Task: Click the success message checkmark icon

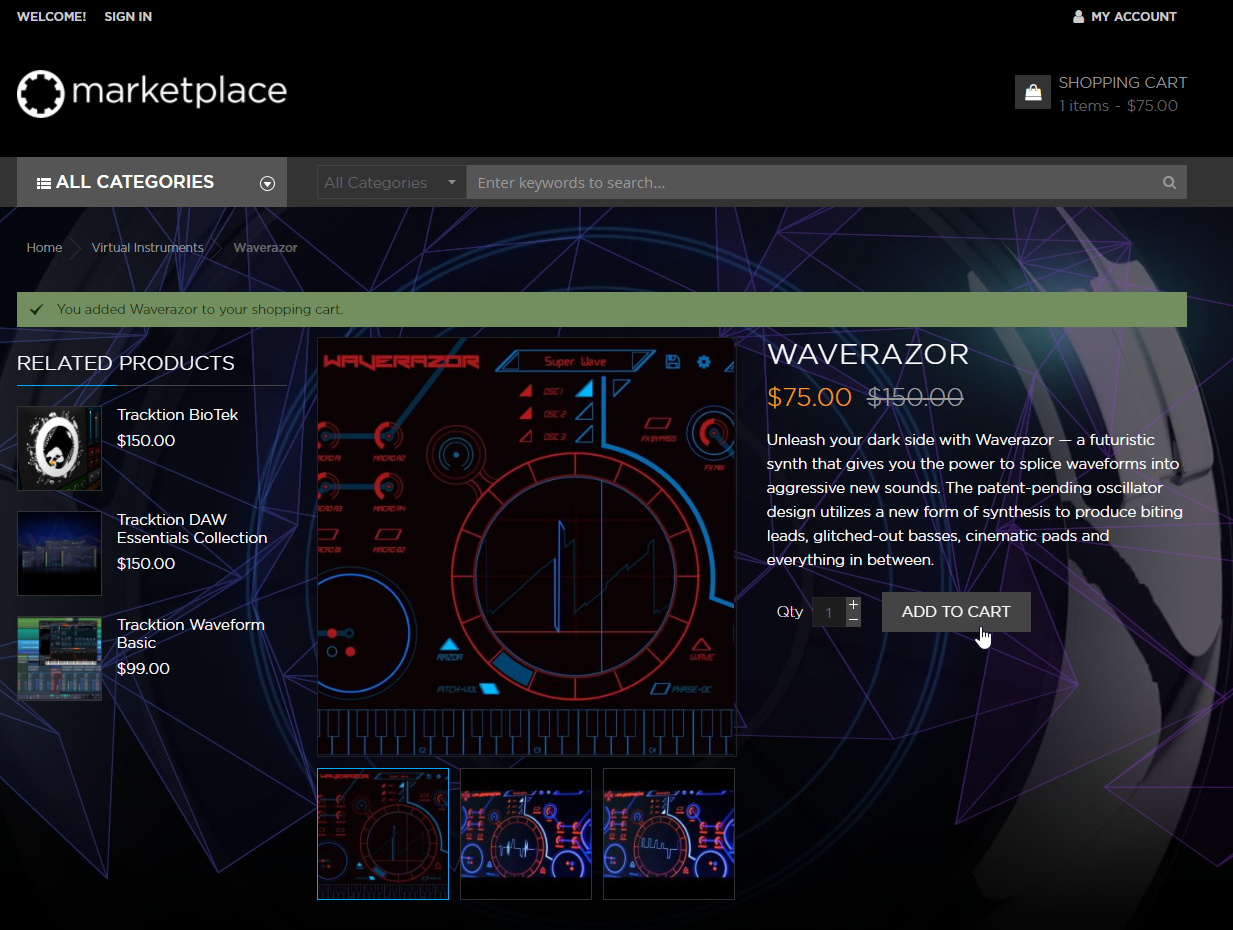Action: coord(37,310)
